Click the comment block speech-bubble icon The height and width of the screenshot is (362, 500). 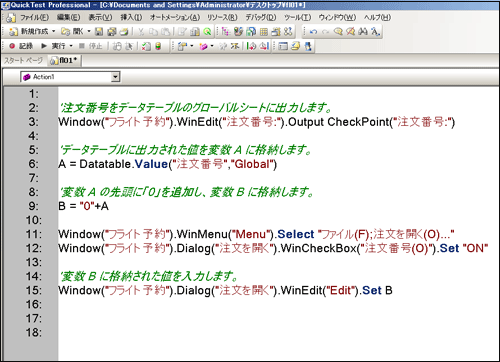[338, 32]
